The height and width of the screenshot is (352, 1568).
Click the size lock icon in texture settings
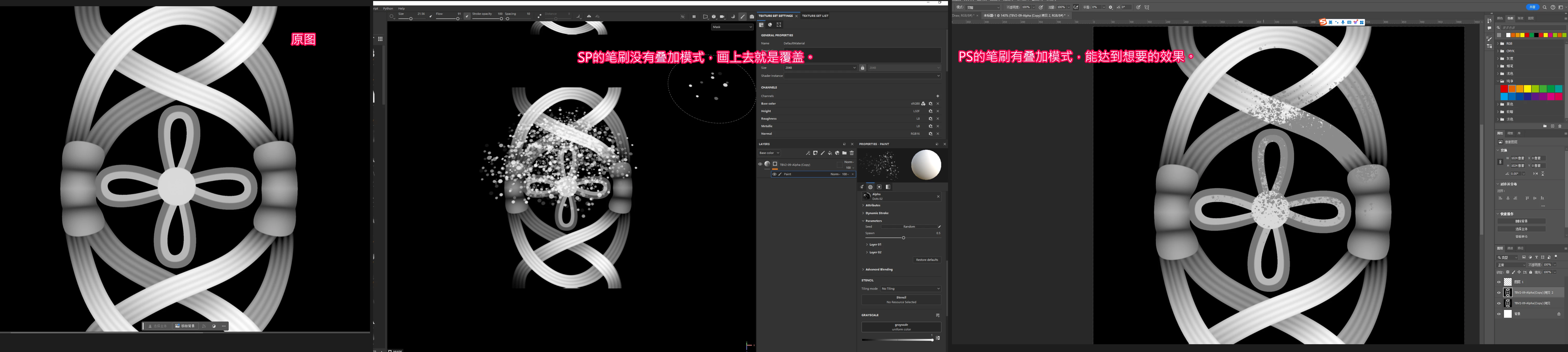click(862, 67)
